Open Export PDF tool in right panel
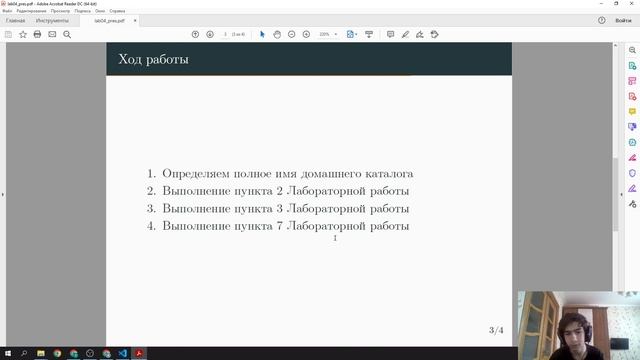The image size is (640, 360). pyautogui.click(x=632, y=66)
